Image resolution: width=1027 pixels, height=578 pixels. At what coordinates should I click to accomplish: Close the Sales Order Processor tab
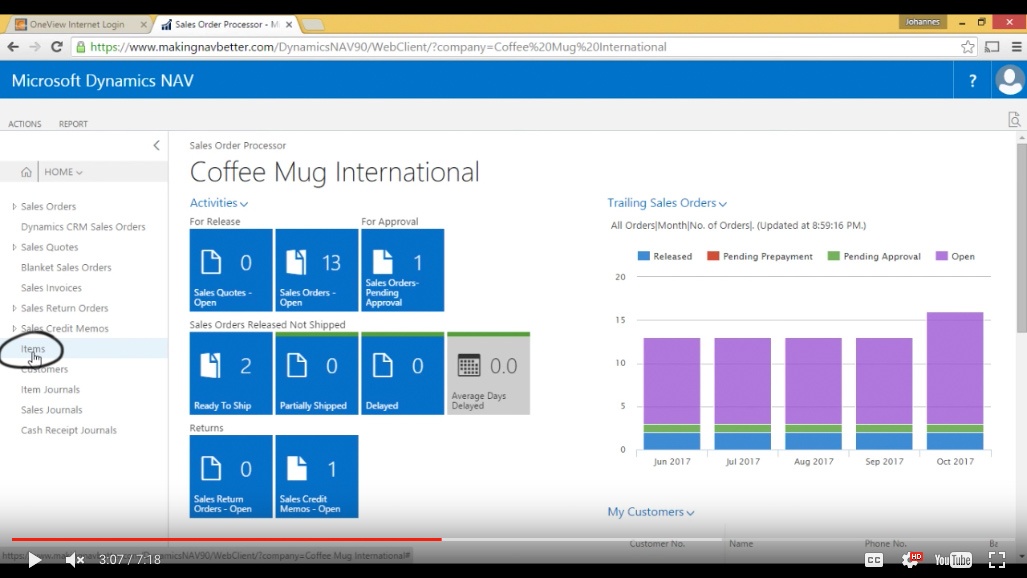(289, 24)
